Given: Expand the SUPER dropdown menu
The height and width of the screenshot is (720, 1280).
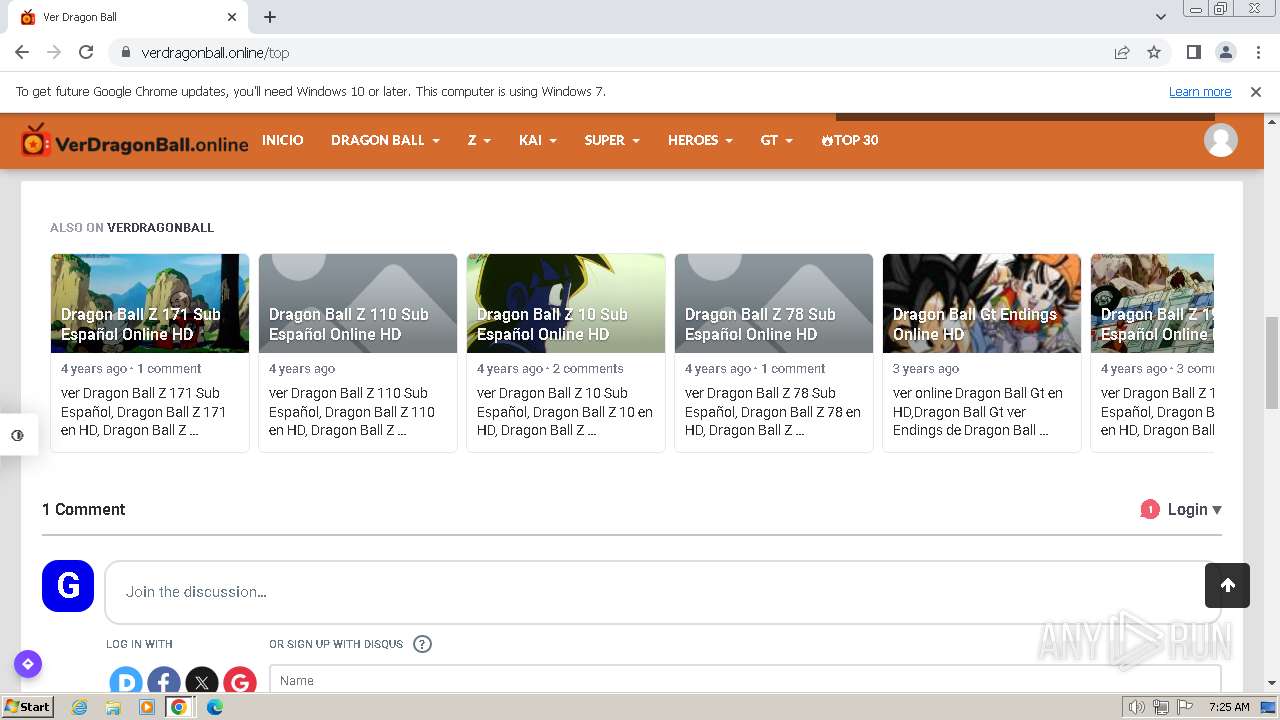Looking at the screenshot, I should tap(612, 140).
